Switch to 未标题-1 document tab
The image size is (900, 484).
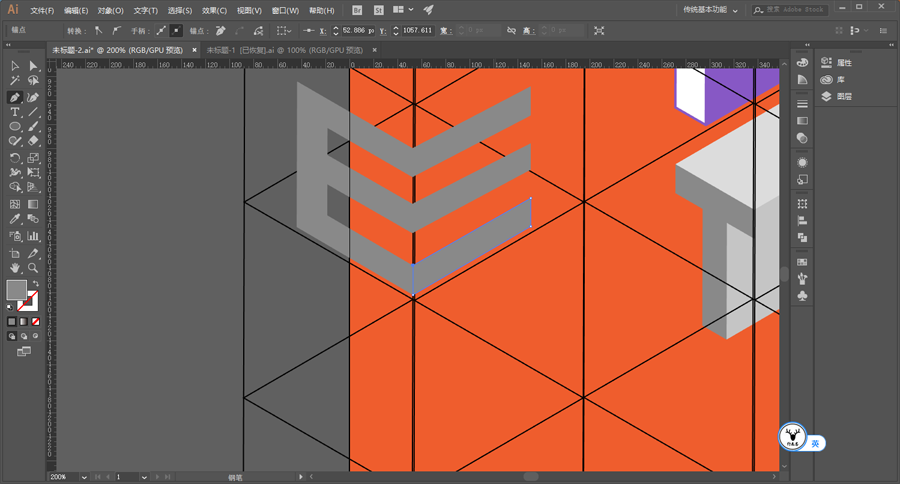coord(285,50)
